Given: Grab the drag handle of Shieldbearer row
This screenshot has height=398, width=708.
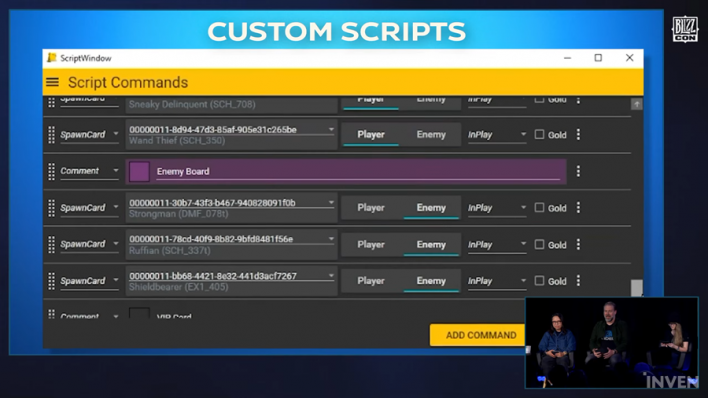Looking at the screenshot, I should [x=51, y=281].
